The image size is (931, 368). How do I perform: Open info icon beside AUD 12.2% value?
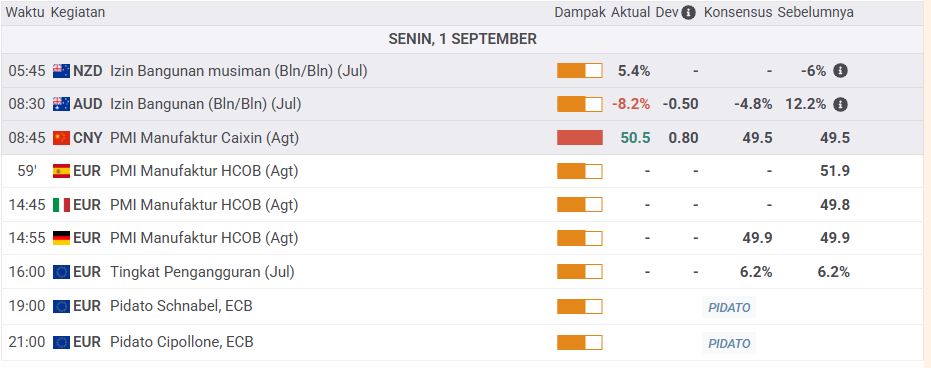point(840,104)
